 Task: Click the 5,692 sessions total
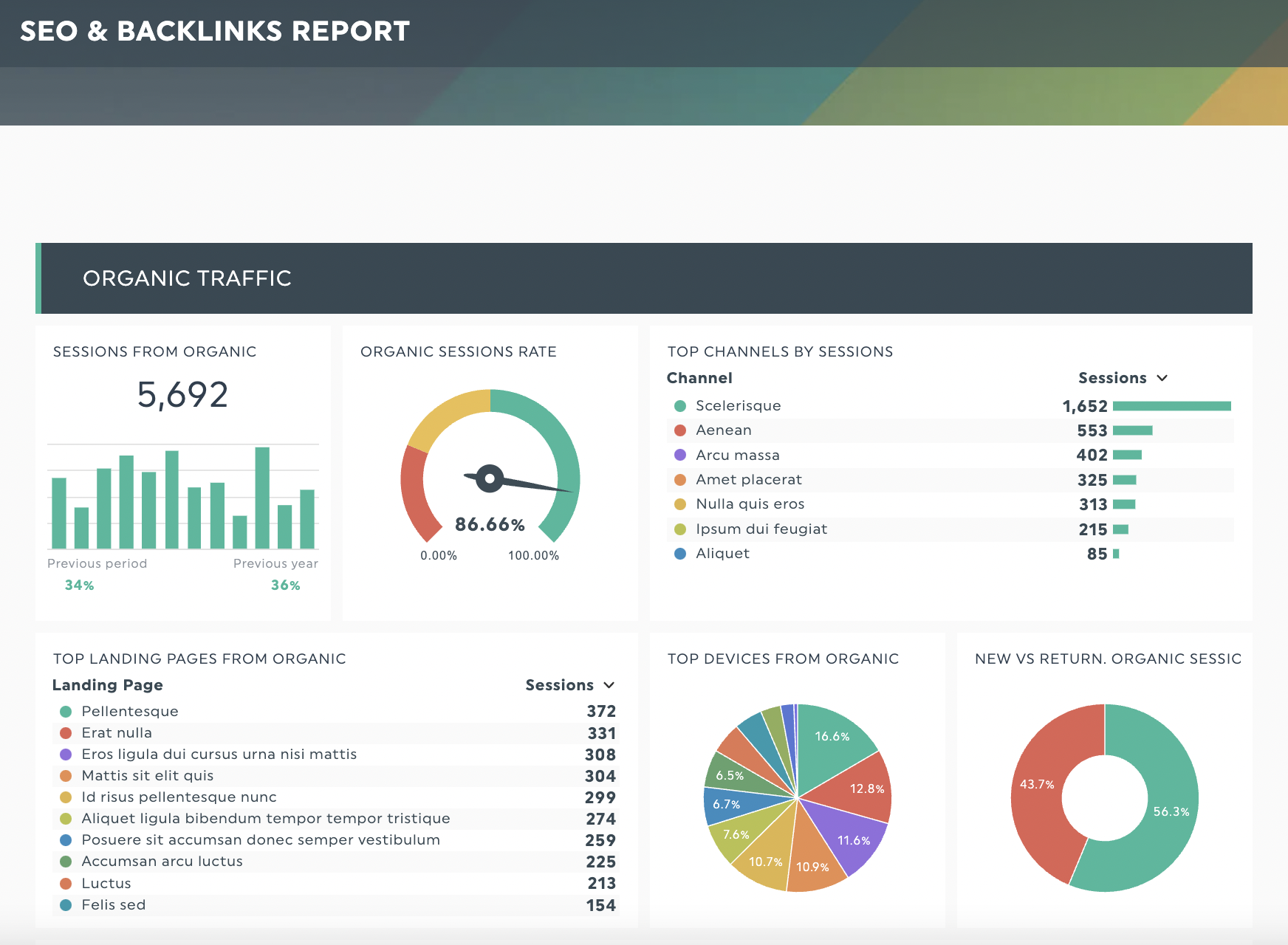(x=182, y=394)
